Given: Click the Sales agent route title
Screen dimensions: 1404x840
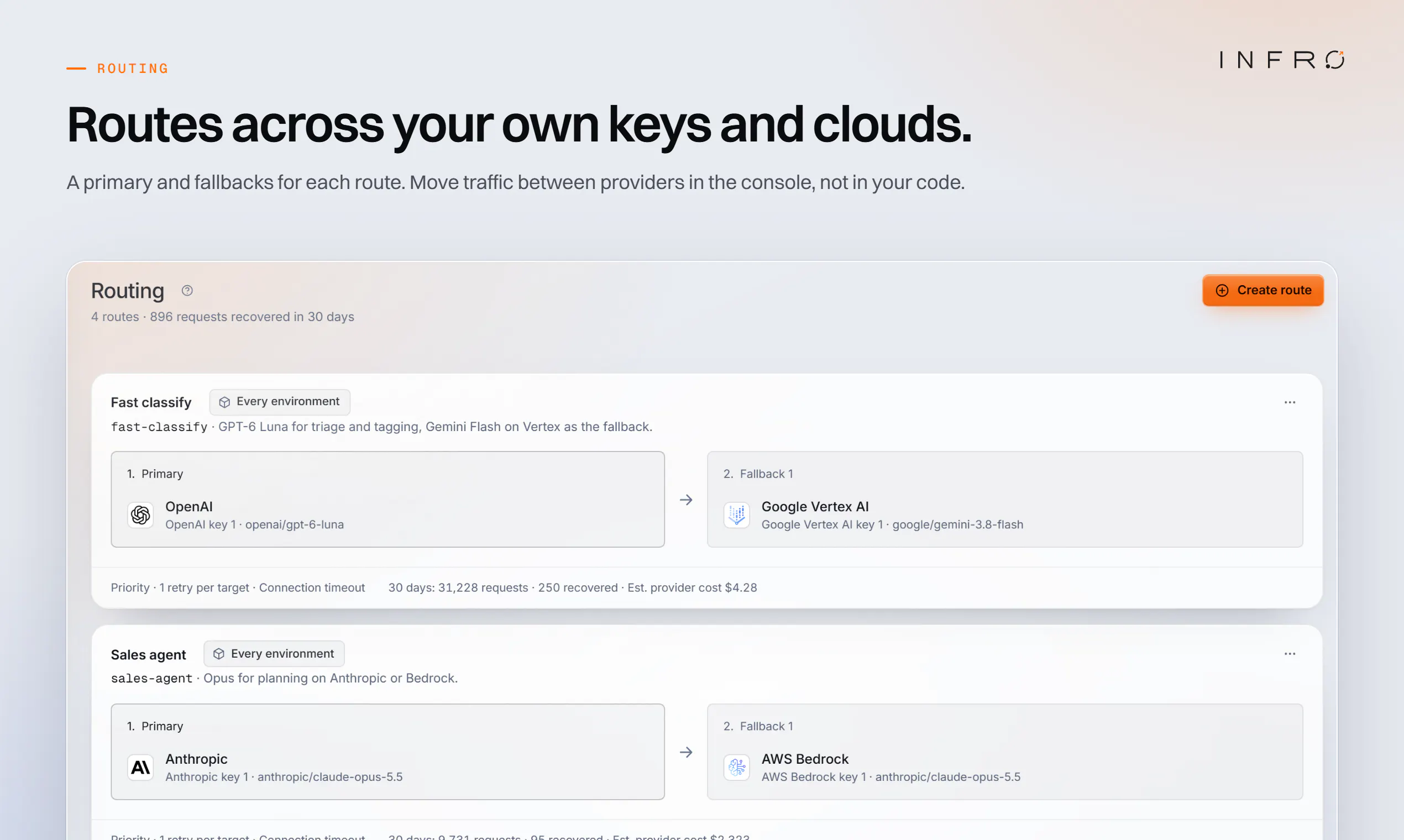Looking at the screenshot, I should pyautogui.click(x=148, y=654).
